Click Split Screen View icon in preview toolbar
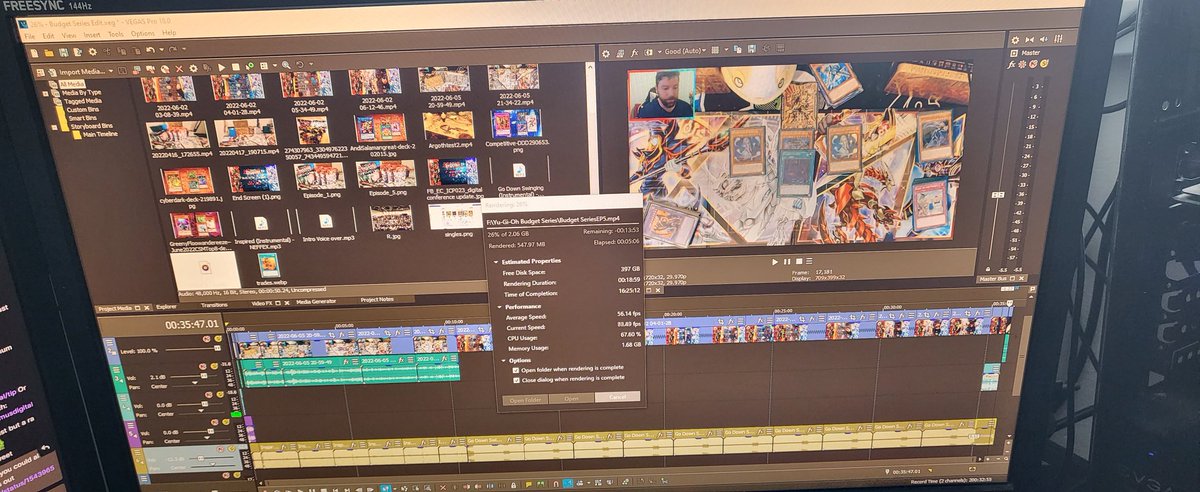 pos(649,52)
